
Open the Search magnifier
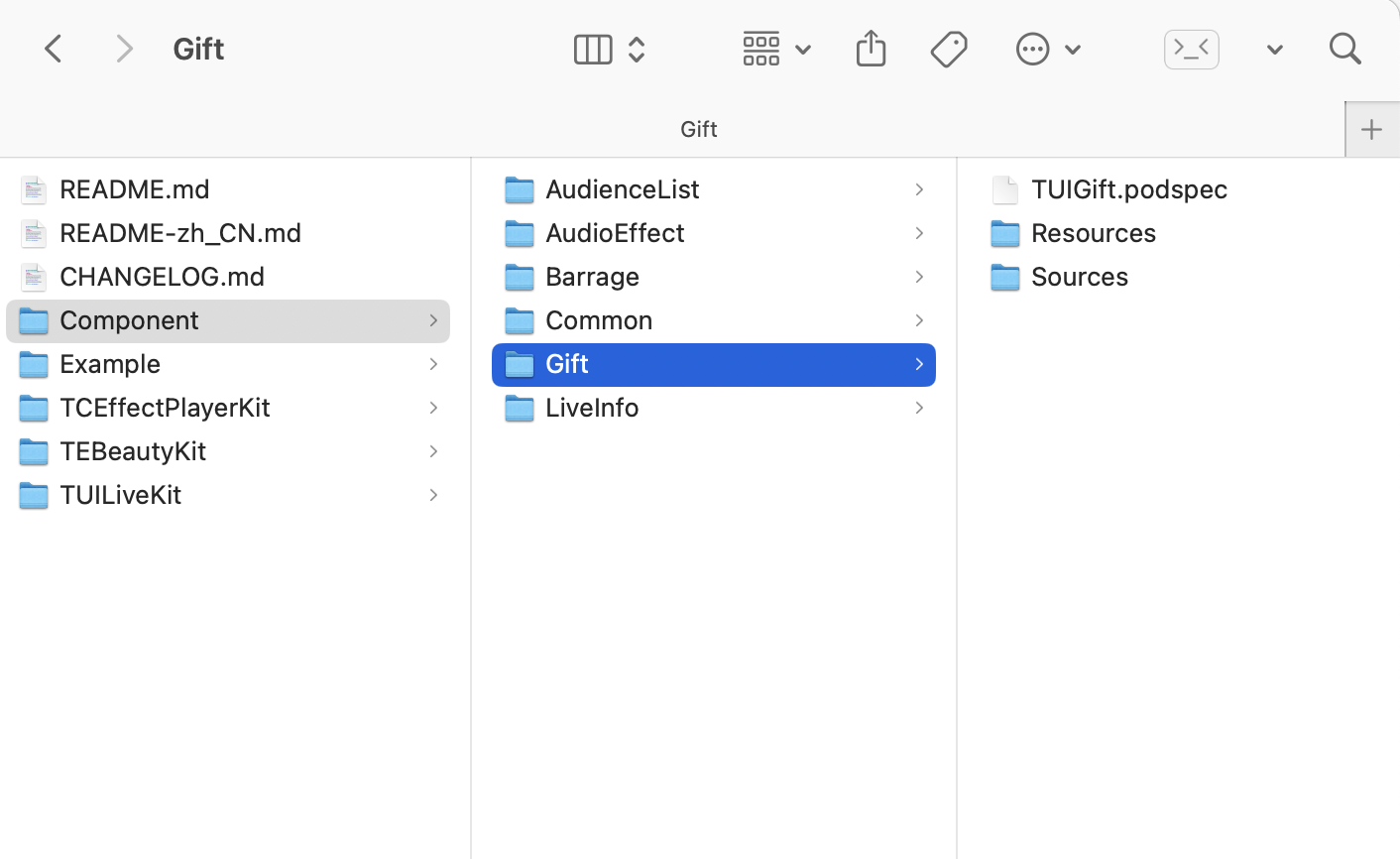coord(1344,49)
